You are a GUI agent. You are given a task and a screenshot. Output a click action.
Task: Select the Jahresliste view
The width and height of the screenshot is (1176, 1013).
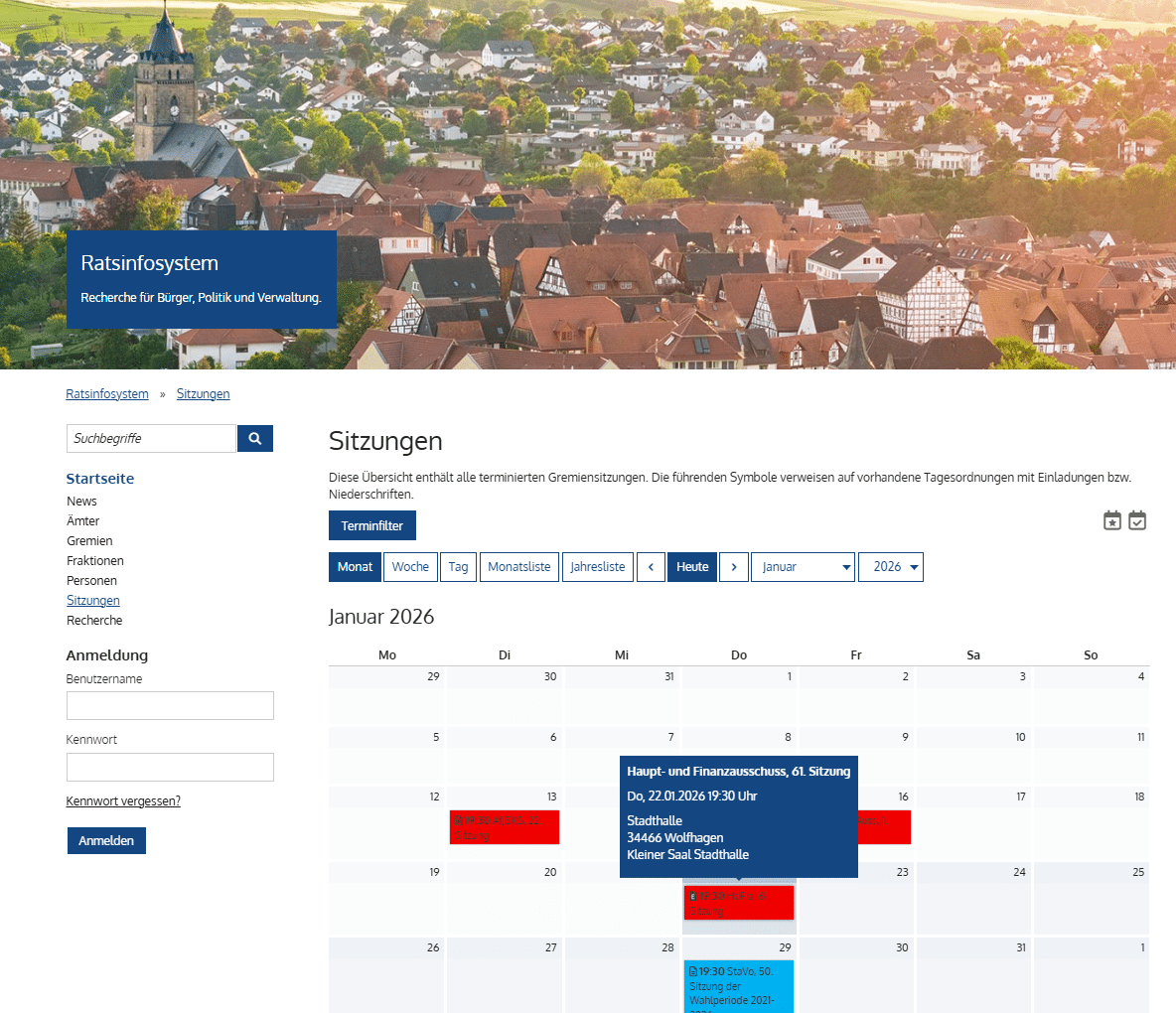coord(598,567)
